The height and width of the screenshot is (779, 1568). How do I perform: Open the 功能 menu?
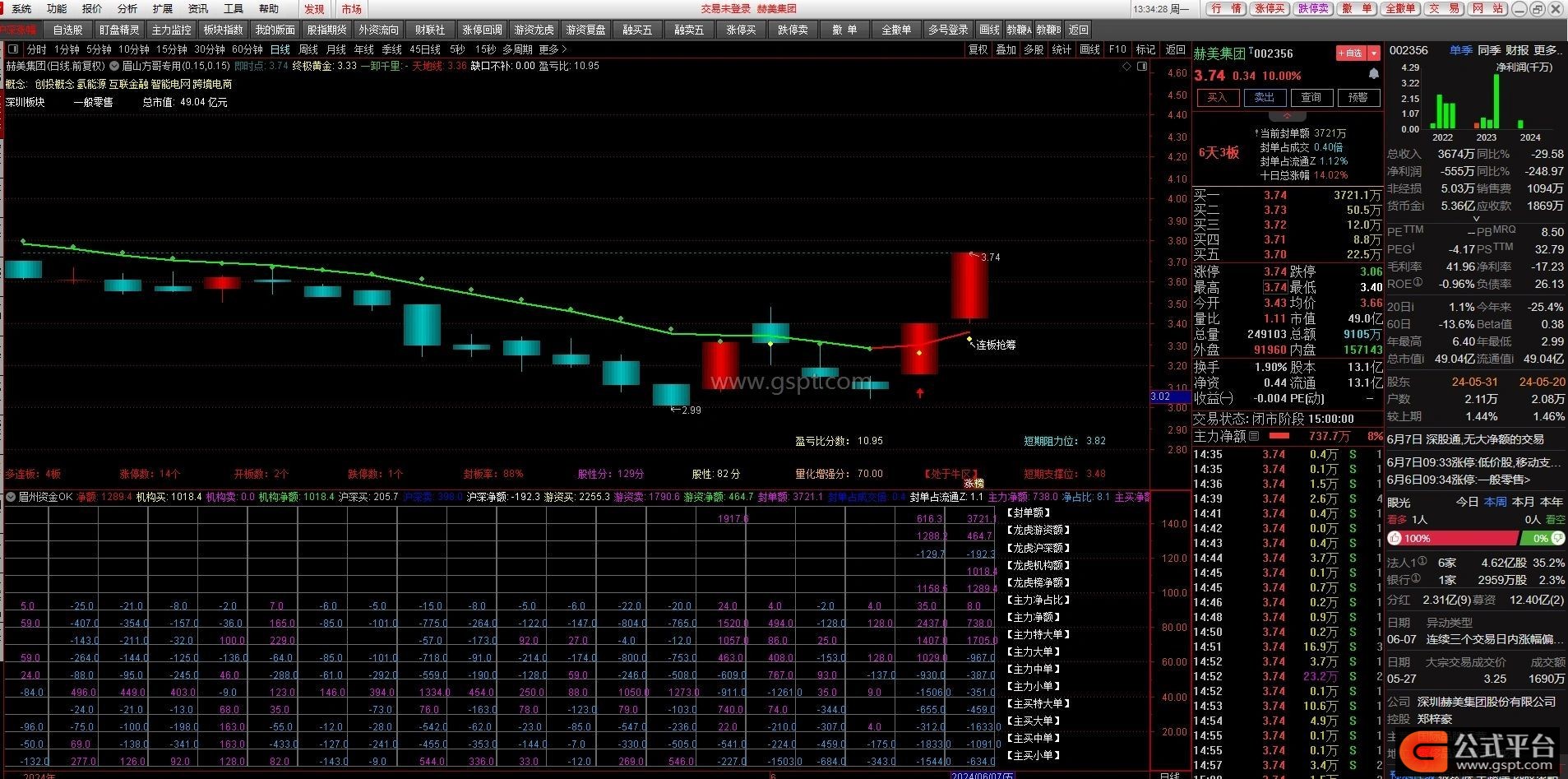(x=57, y=9)
